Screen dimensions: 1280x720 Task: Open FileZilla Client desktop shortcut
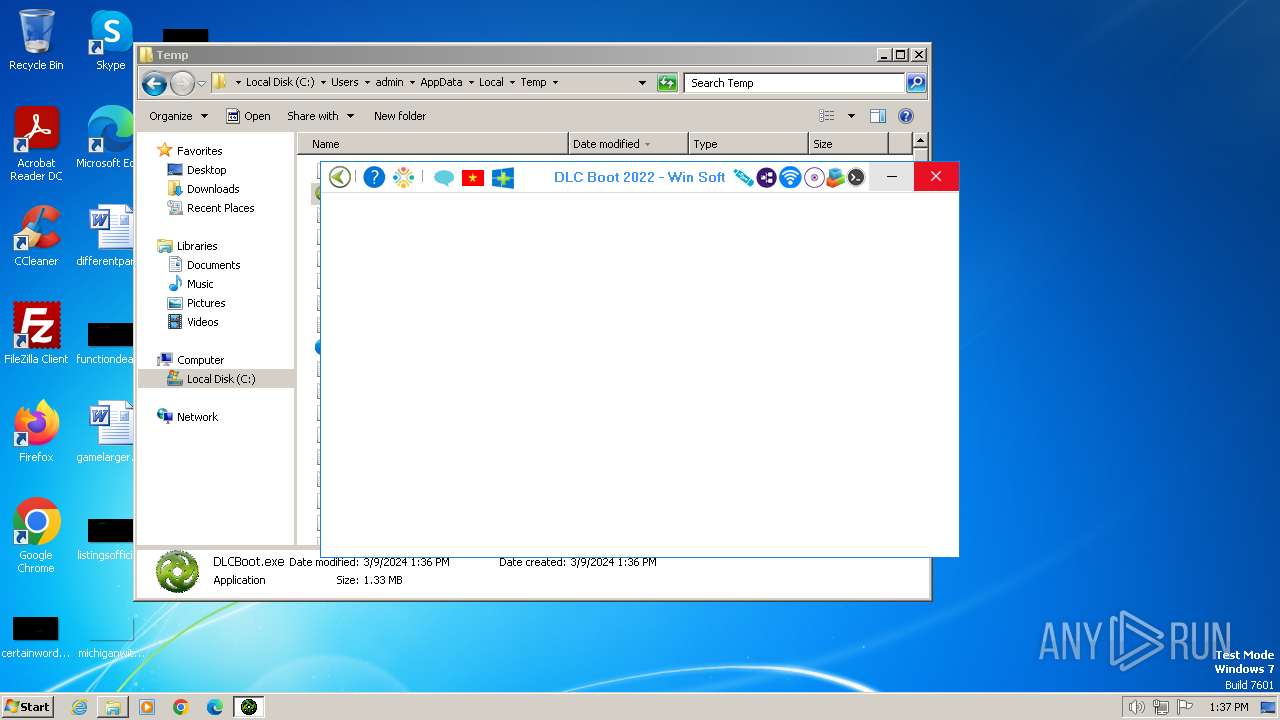(36, 334)
